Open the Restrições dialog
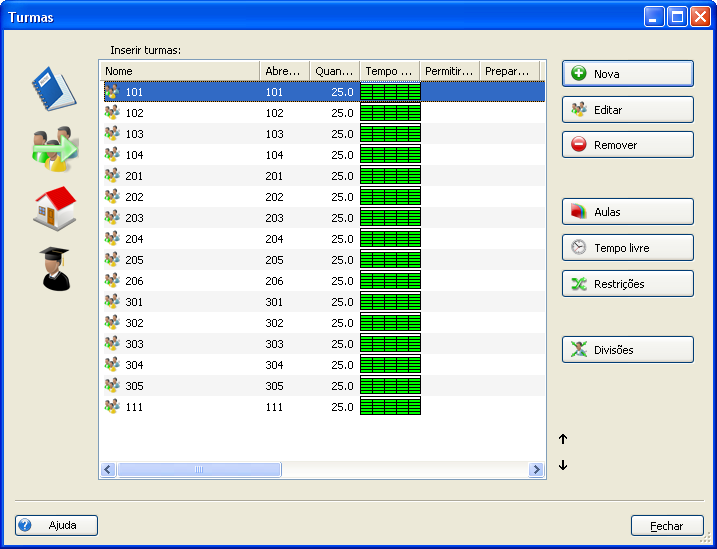This screenshot has width=717, height=549. tap(627, 284)
